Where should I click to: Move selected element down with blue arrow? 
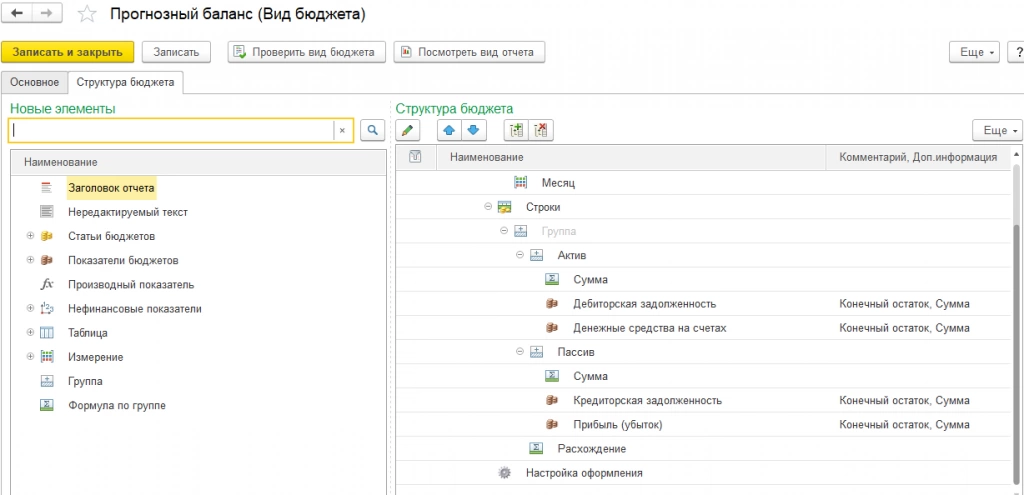click(472, 130)
